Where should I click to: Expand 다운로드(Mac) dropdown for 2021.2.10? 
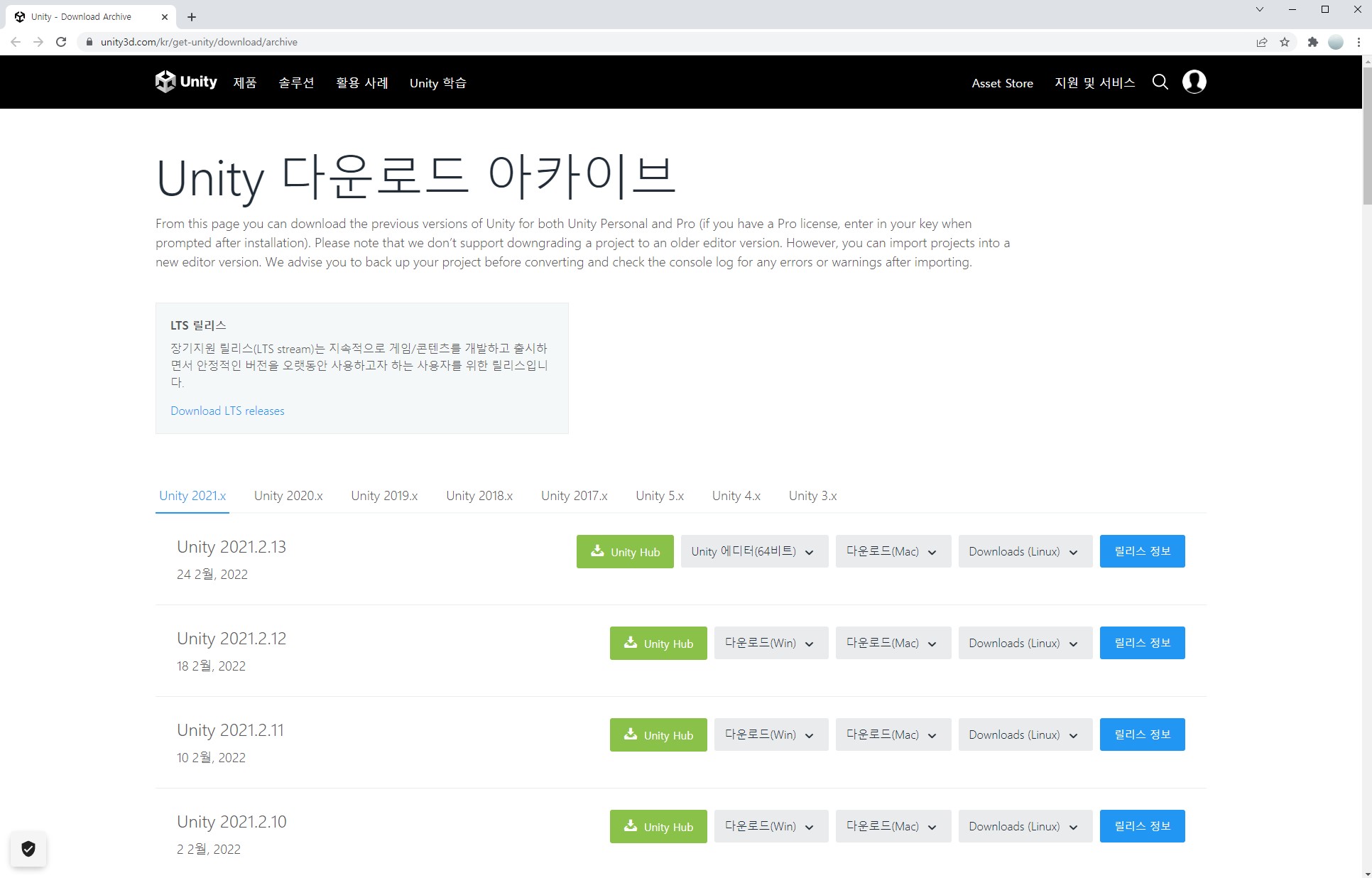point(893,826)
